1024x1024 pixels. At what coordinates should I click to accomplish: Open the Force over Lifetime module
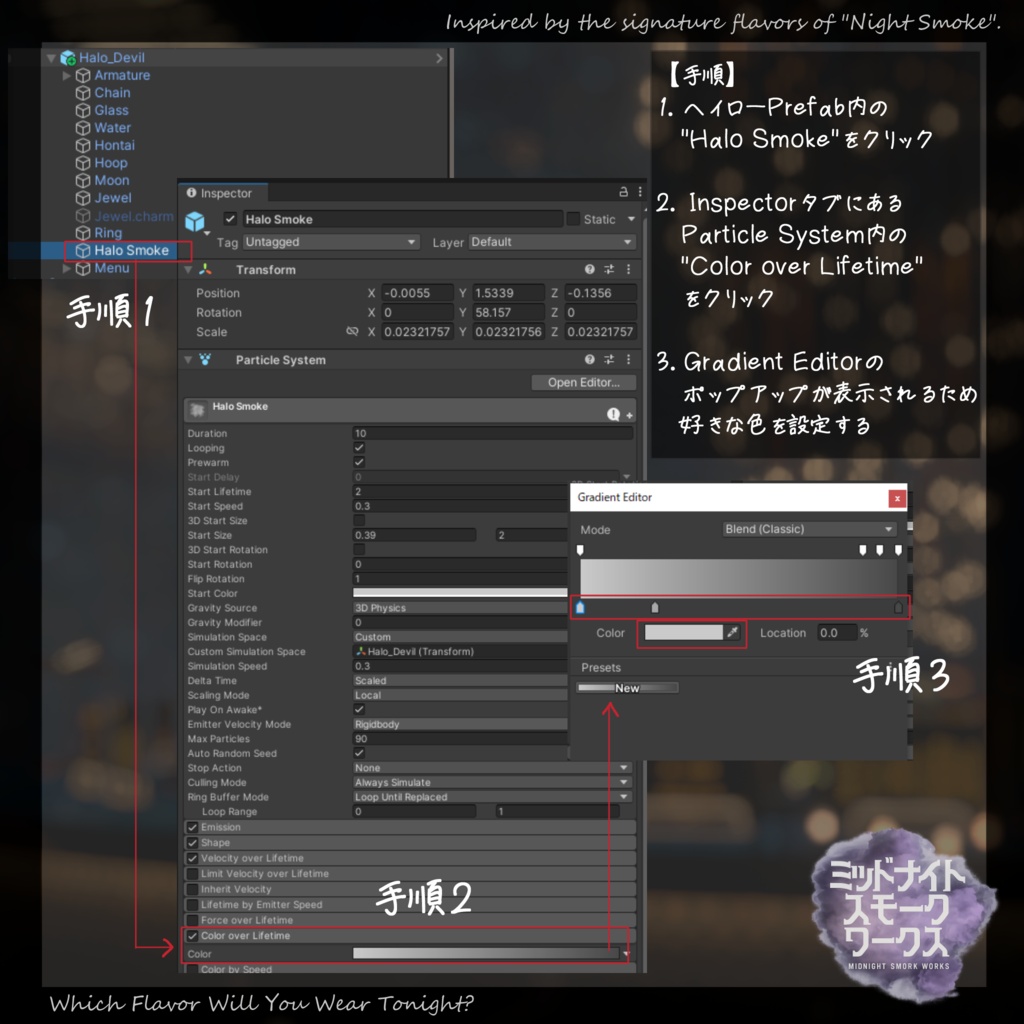click(x=411, y=920)
